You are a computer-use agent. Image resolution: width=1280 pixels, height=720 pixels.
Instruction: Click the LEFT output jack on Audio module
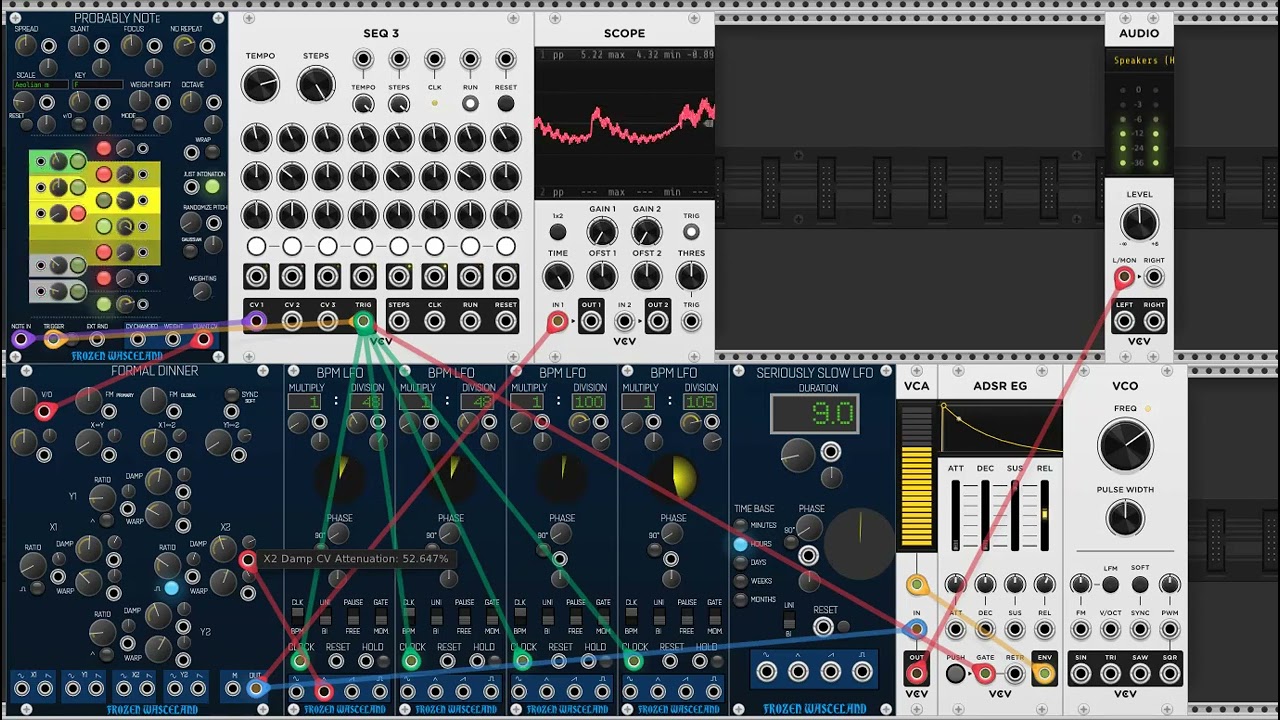tap(1124, 321)
